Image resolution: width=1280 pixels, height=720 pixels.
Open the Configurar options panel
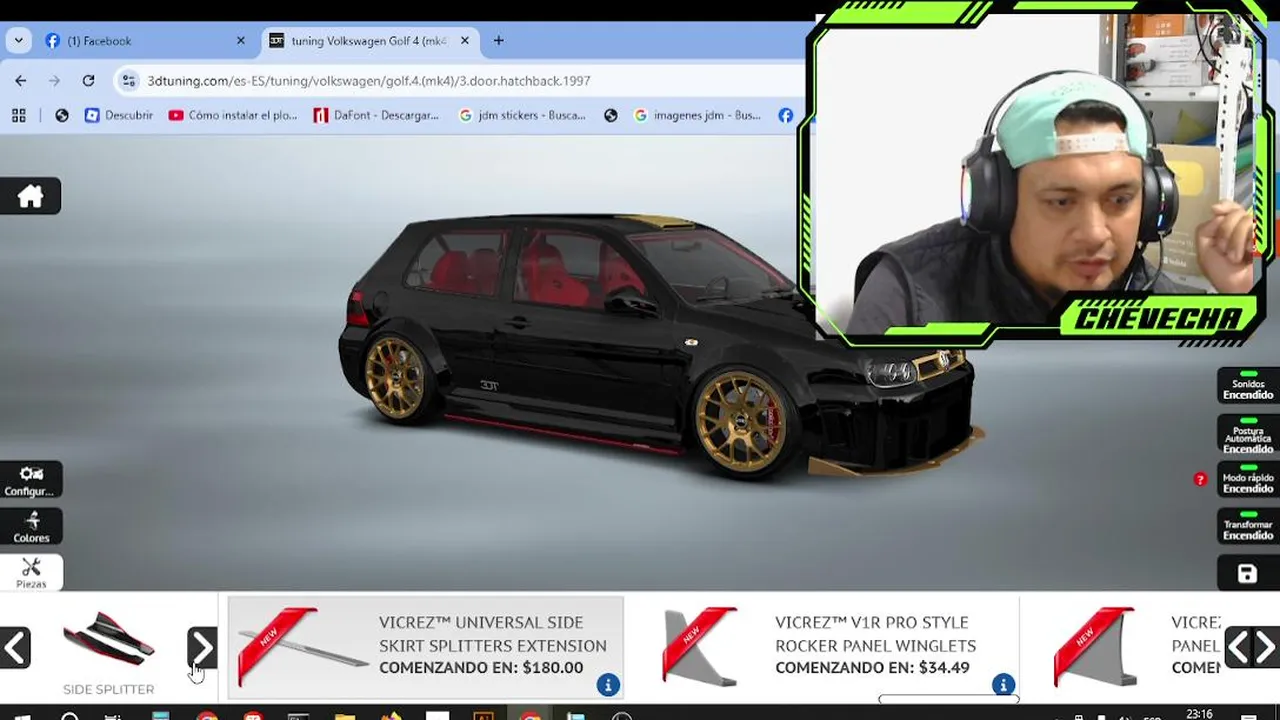tap(30, 480)
